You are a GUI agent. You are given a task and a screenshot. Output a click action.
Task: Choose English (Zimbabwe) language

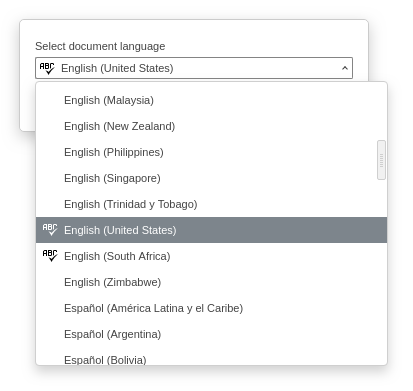point(211,282)
